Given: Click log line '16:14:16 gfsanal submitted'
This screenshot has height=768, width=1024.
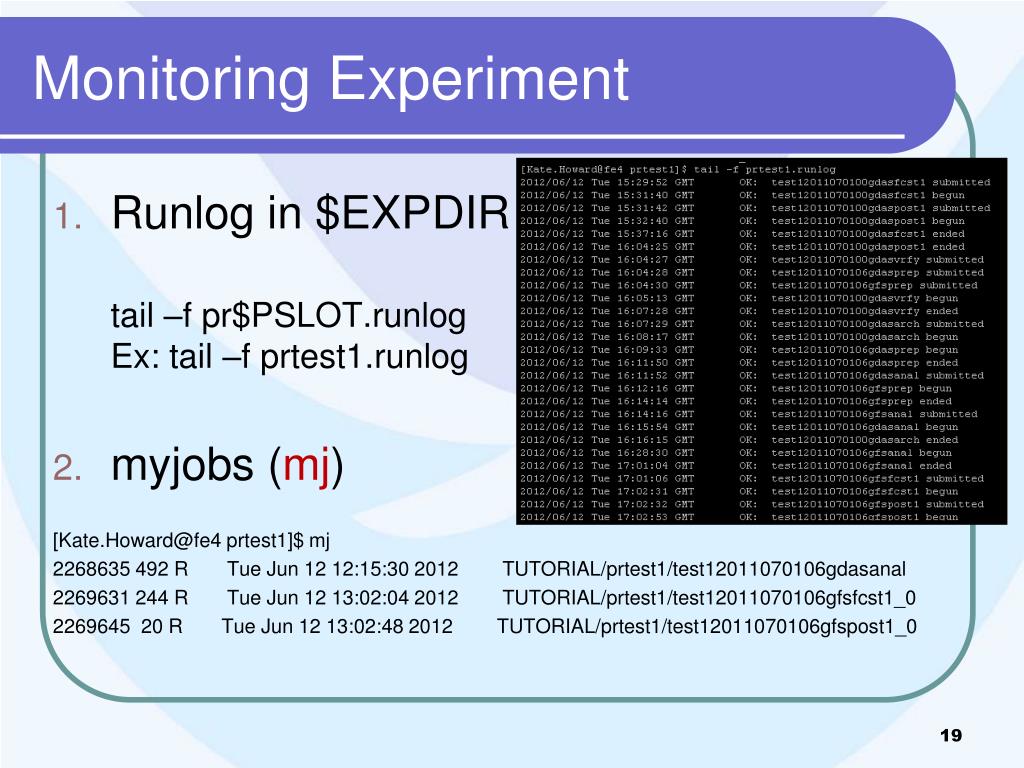Looking at the screenshot, I should click(748, 414).
